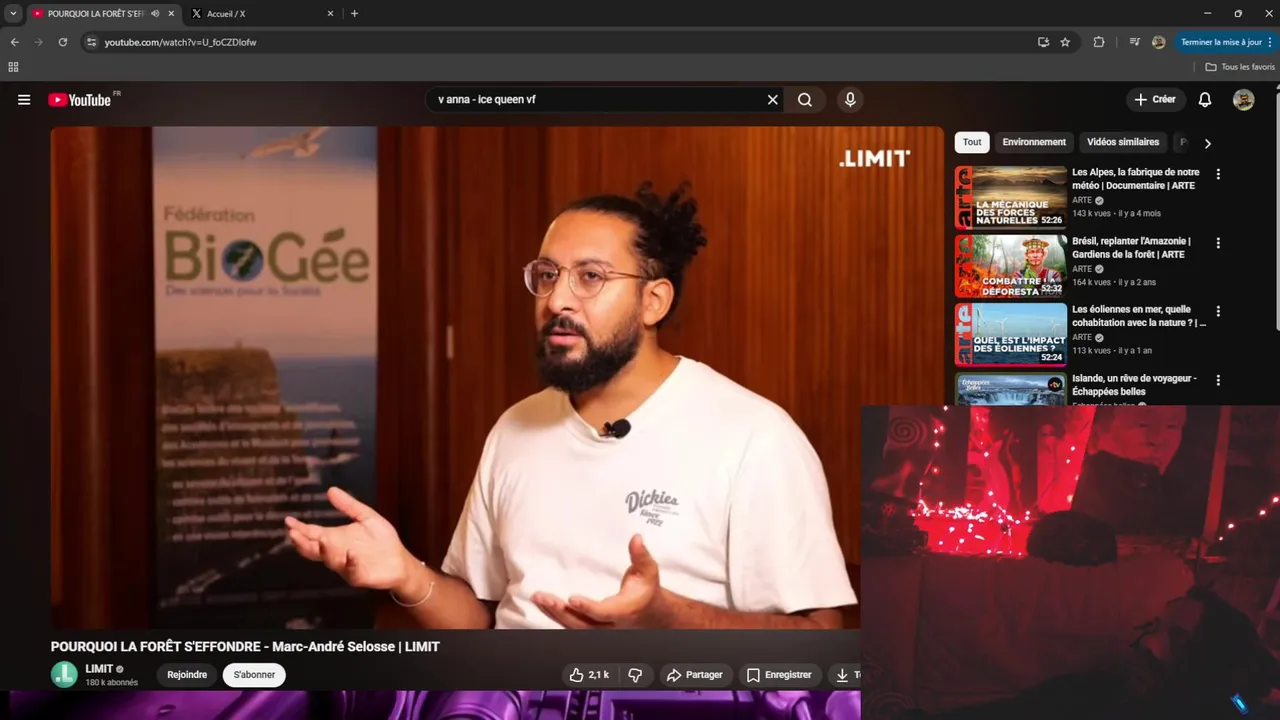This screenshot has width=1280, height=720.
Task: Open Islande rêve de voyageur thumbnail
Action: pos(1010,388)
